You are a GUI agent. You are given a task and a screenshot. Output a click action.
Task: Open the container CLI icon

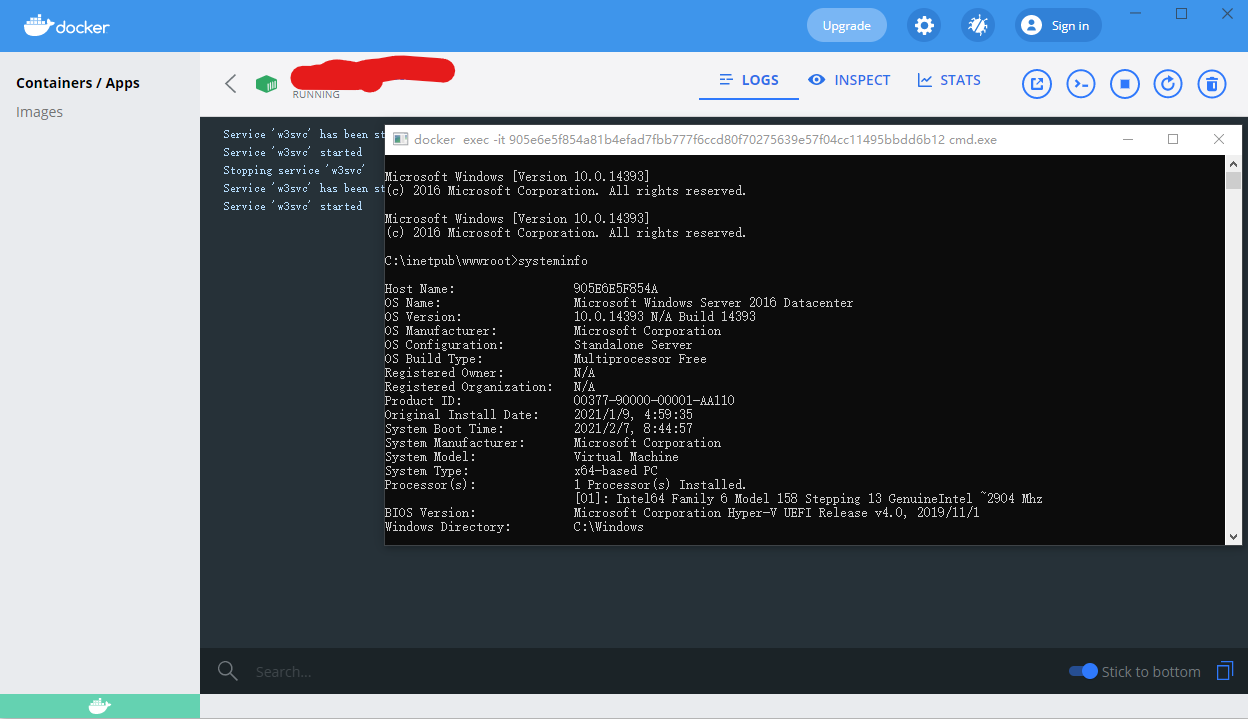coord(1081,84)
